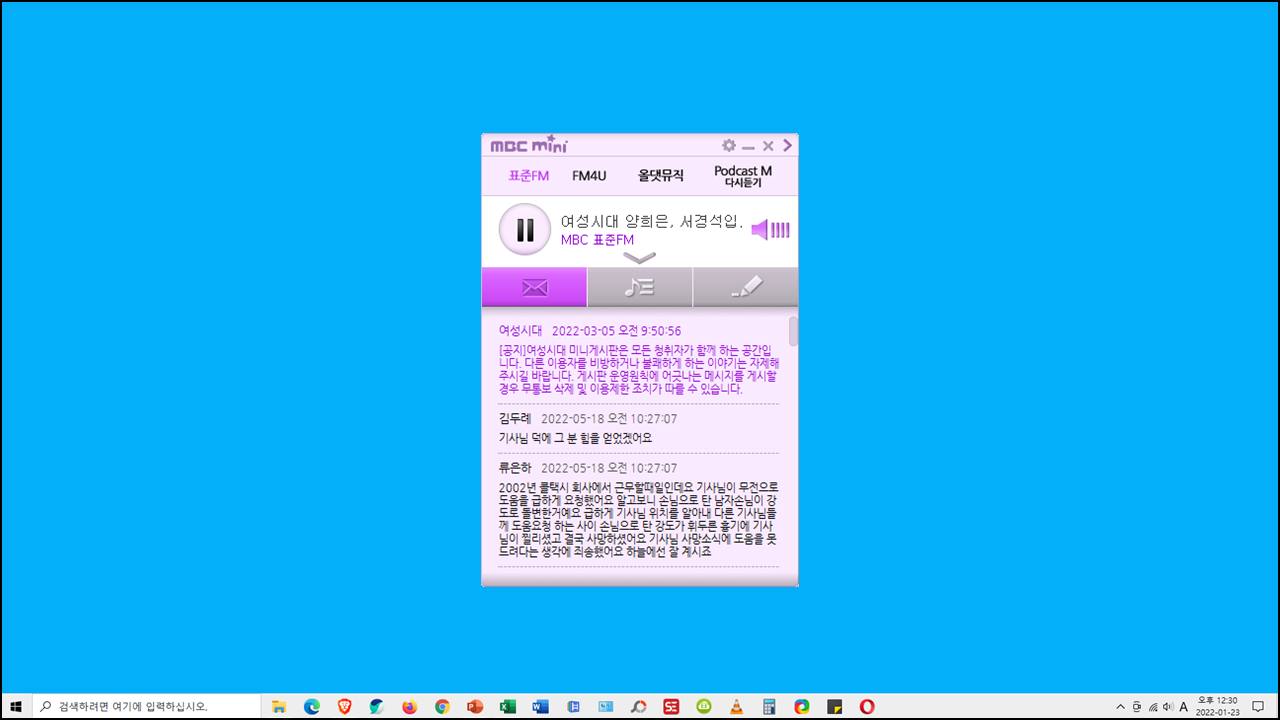Screen dimensions: 1280x720
Task: Pause the radio playback
Action: point(525,229)
